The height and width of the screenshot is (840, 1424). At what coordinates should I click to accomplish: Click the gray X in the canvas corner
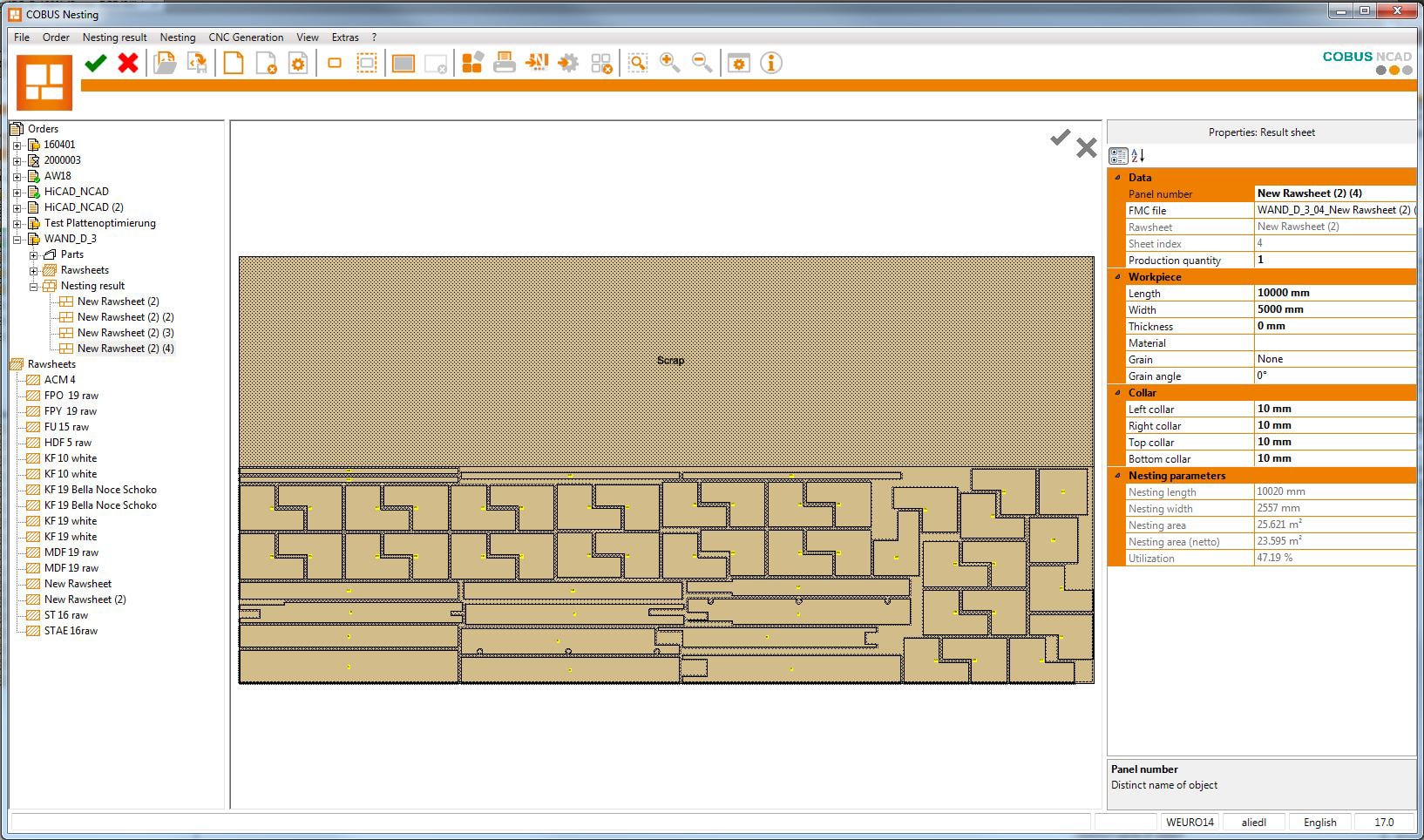click(x=1086, y=147)
